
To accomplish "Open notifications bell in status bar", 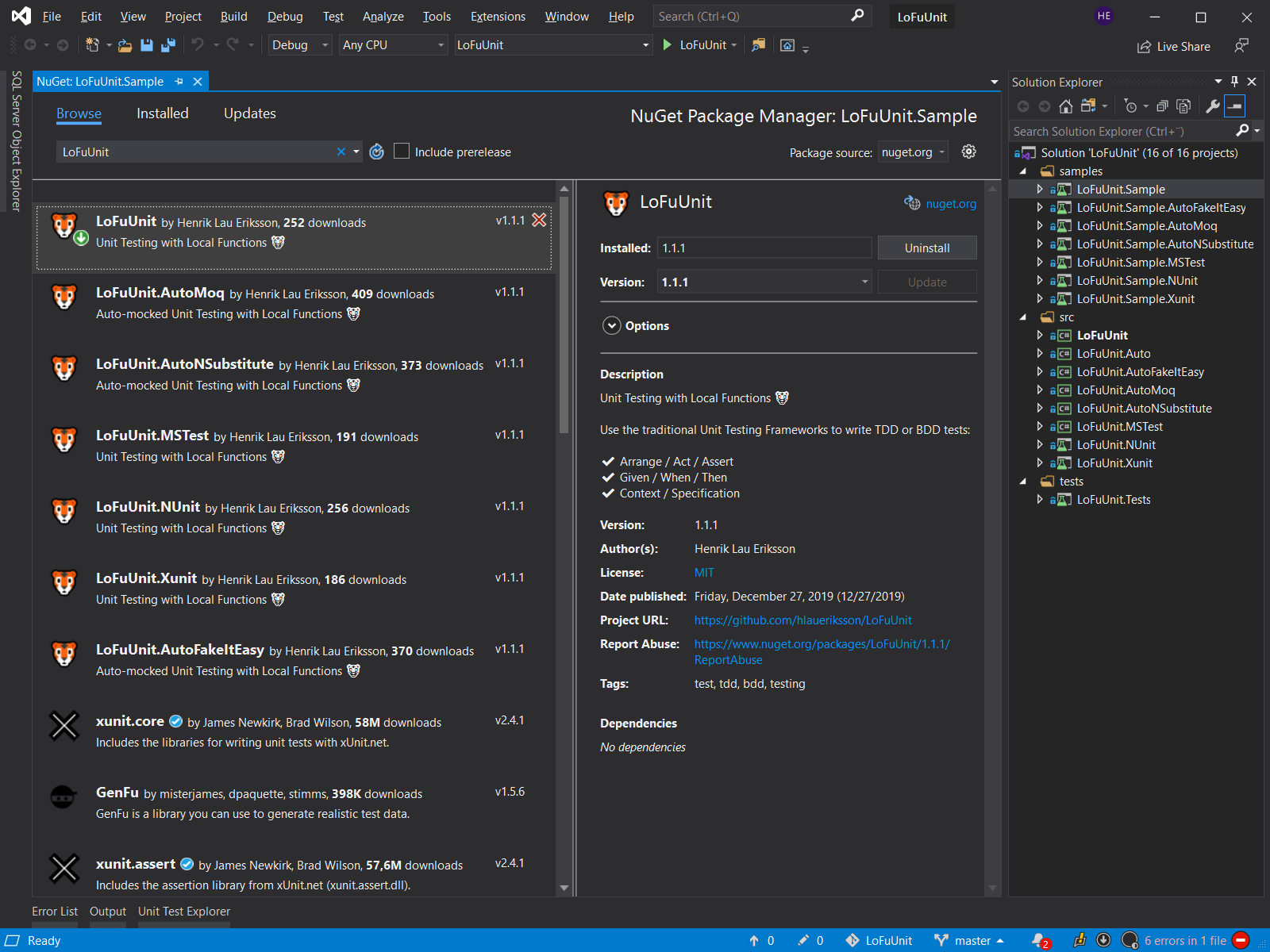I will pos(1039,940).
